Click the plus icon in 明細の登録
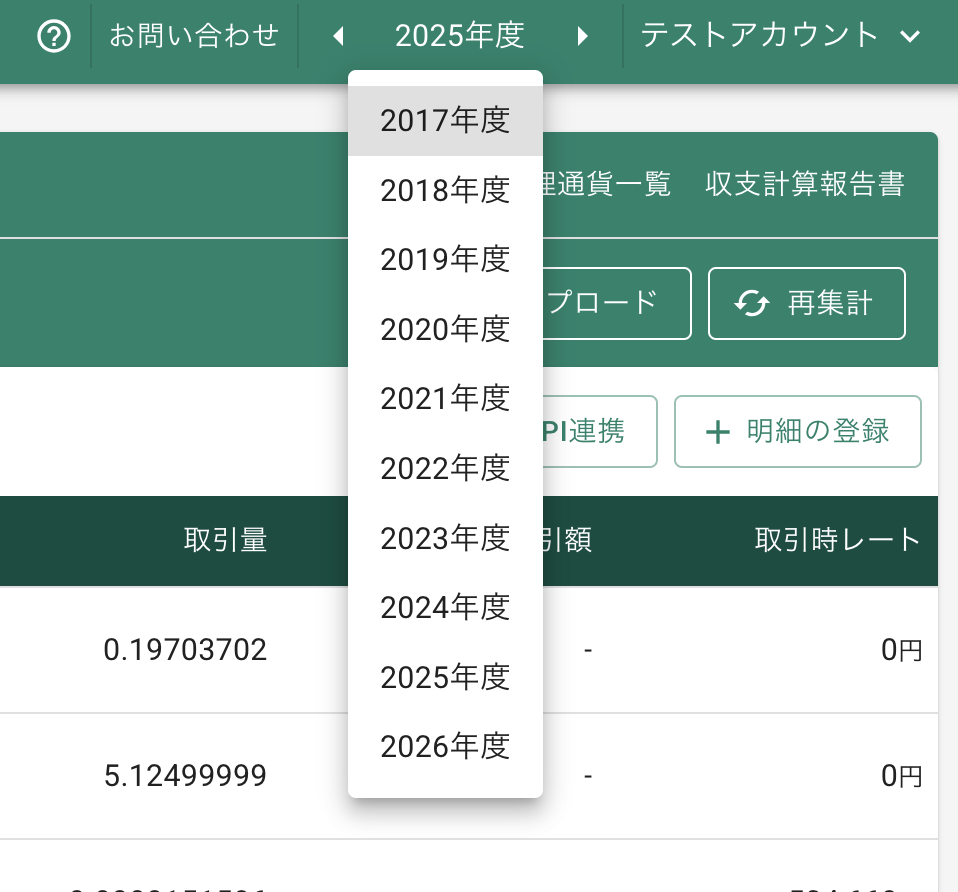 coord(718,432)
